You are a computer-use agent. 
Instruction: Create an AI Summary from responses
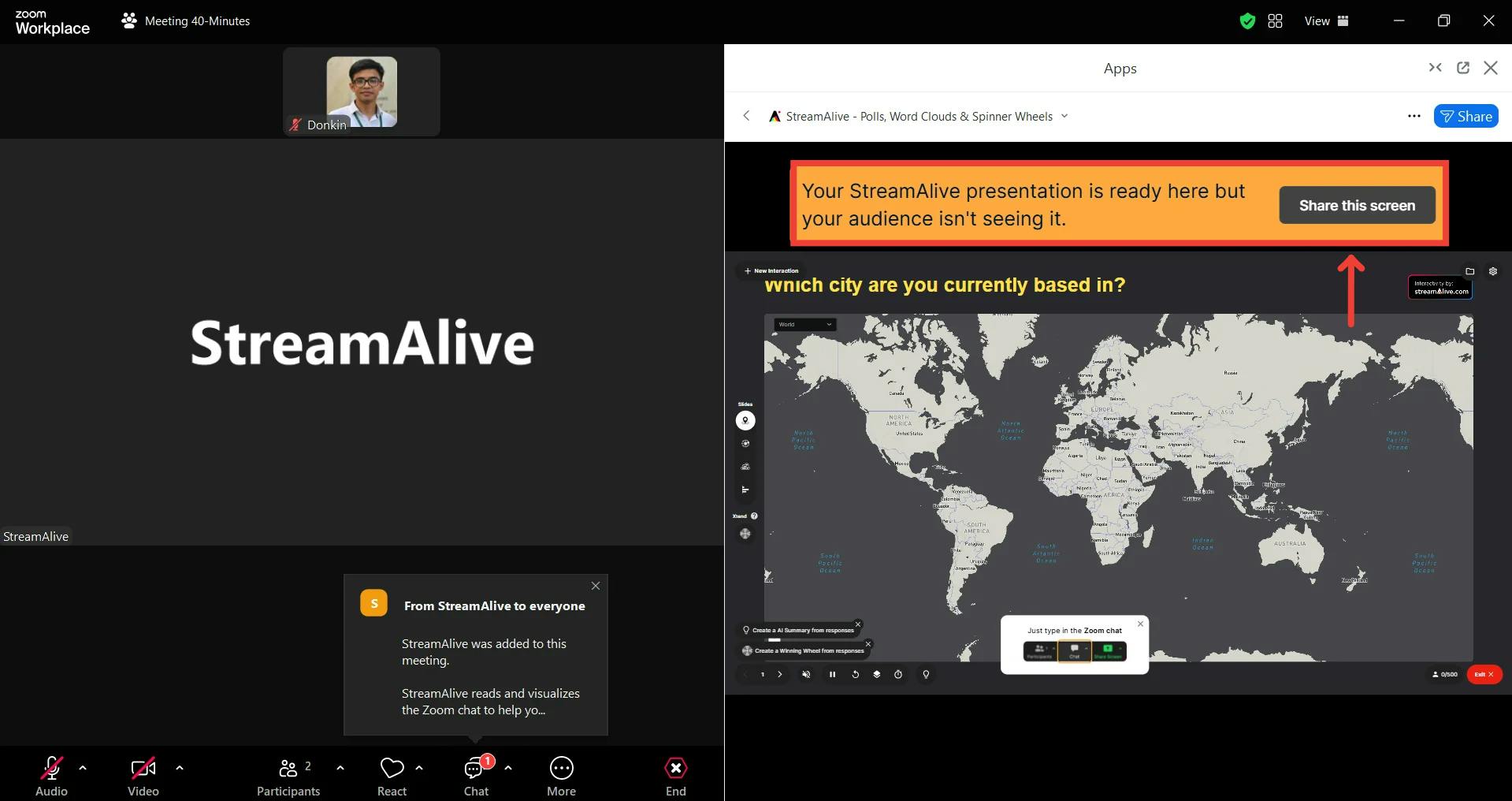pyautogui.click(x=799, y=630)
